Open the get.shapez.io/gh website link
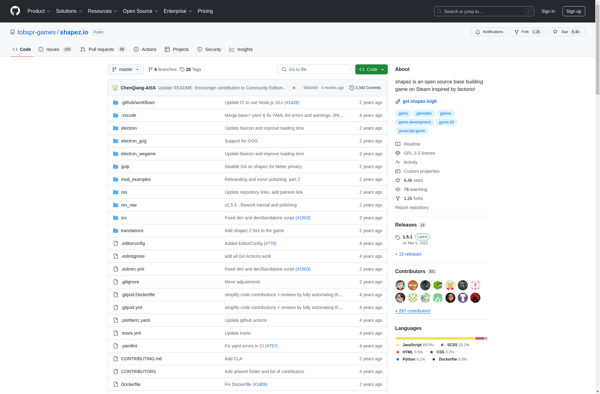This screenshot has height=394, width=600. tap(419, 101)
